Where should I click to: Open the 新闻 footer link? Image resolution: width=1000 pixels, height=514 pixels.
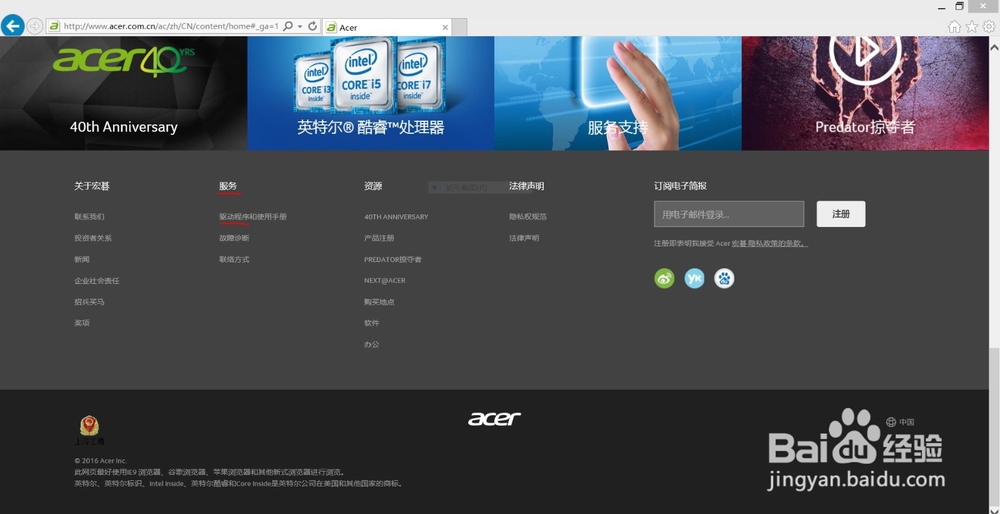(x=82, y=260)
